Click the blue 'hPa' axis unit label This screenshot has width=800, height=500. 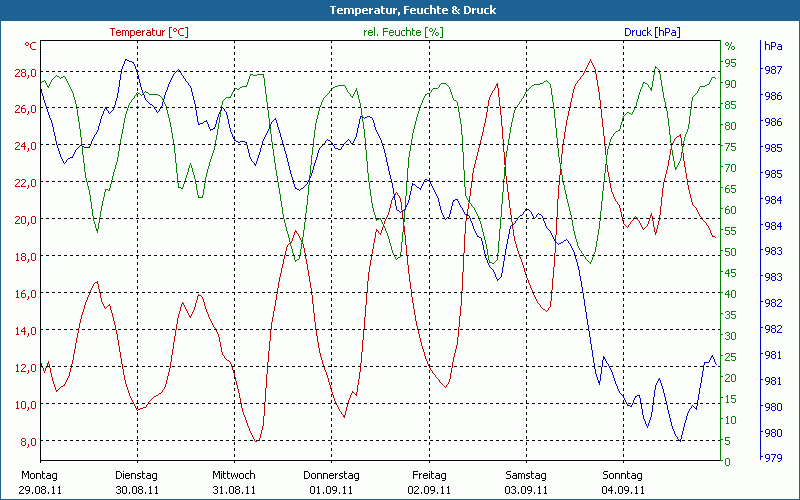(773, 46)
